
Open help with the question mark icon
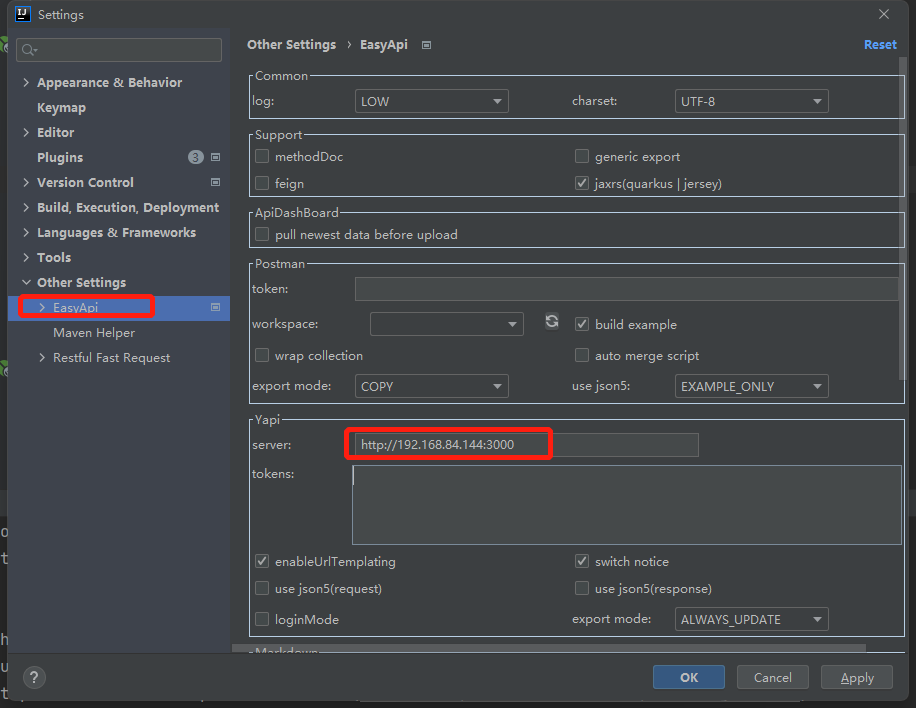click(34, 678)
